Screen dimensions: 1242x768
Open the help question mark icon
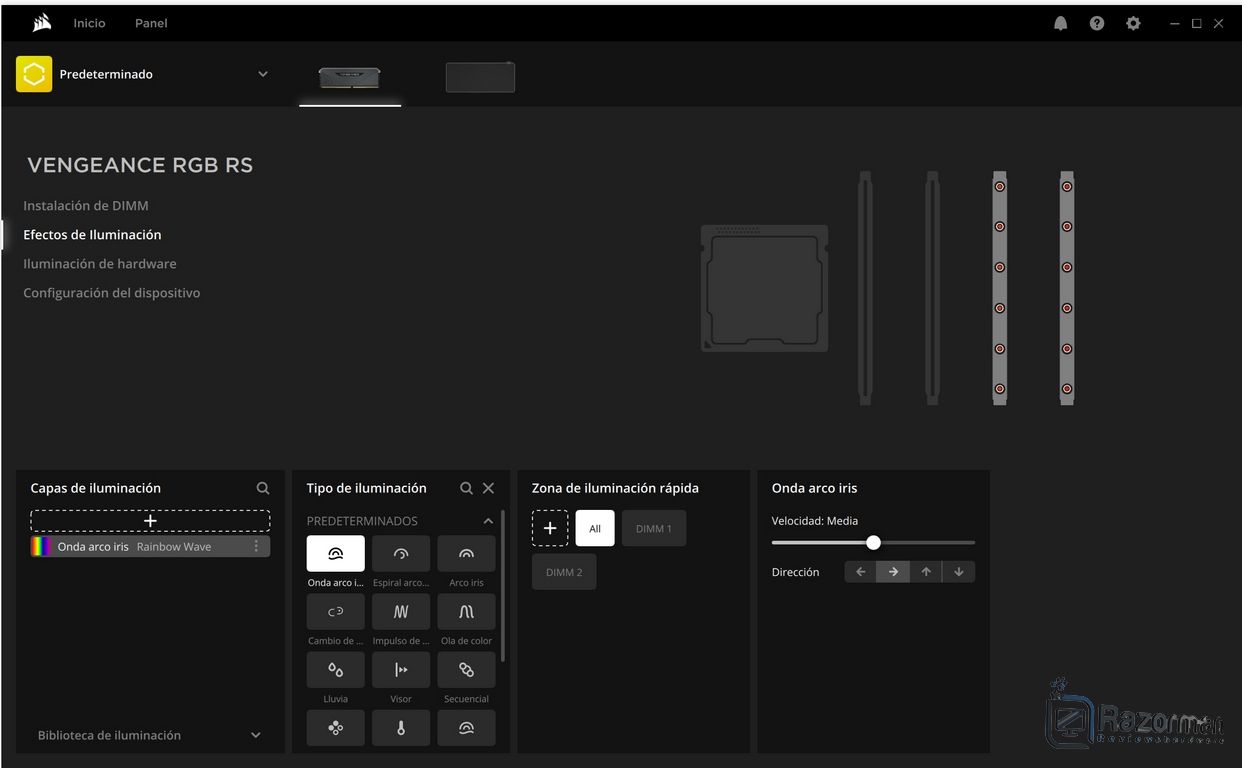[1097, 23]
